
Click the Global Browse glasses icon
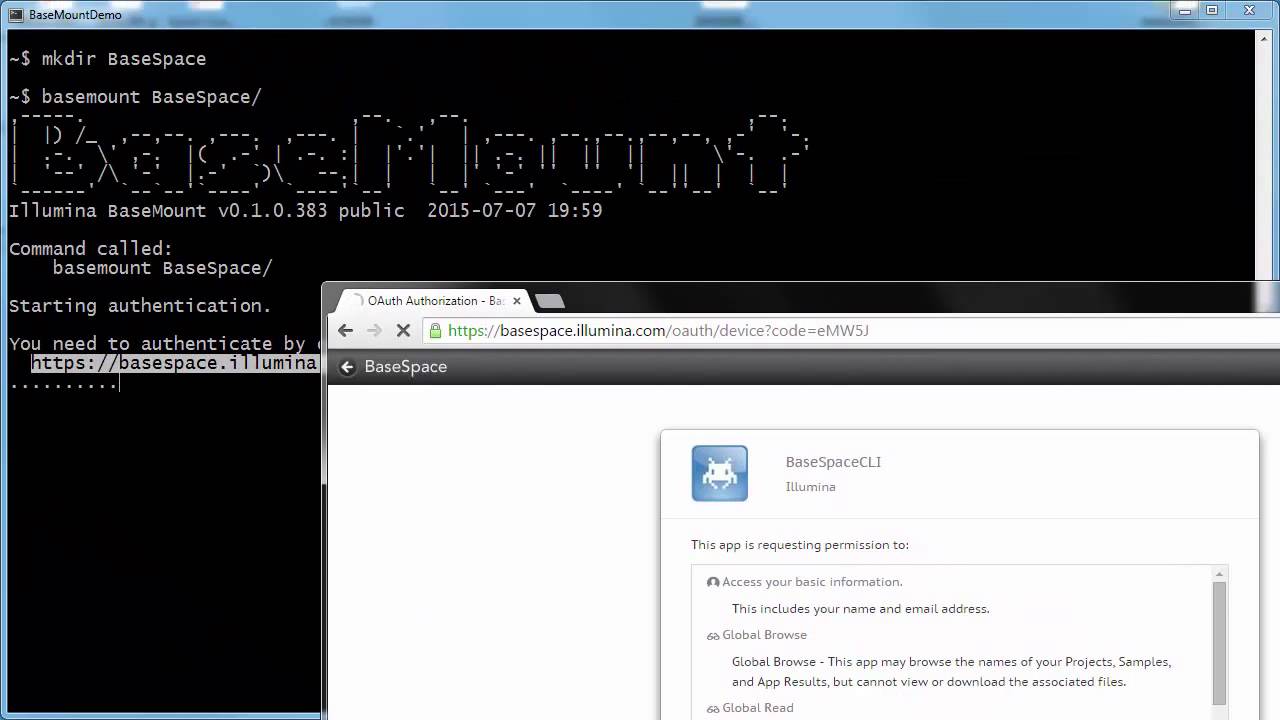click(713, 636)
